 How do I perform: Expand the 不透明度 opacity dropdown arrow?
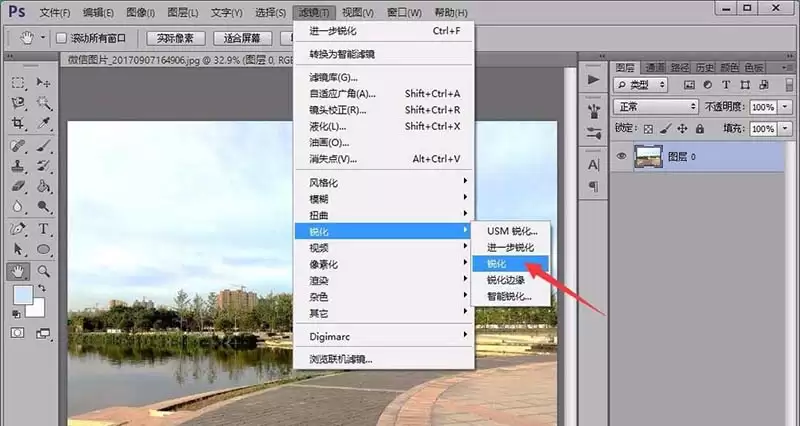(x=785, y=107)
